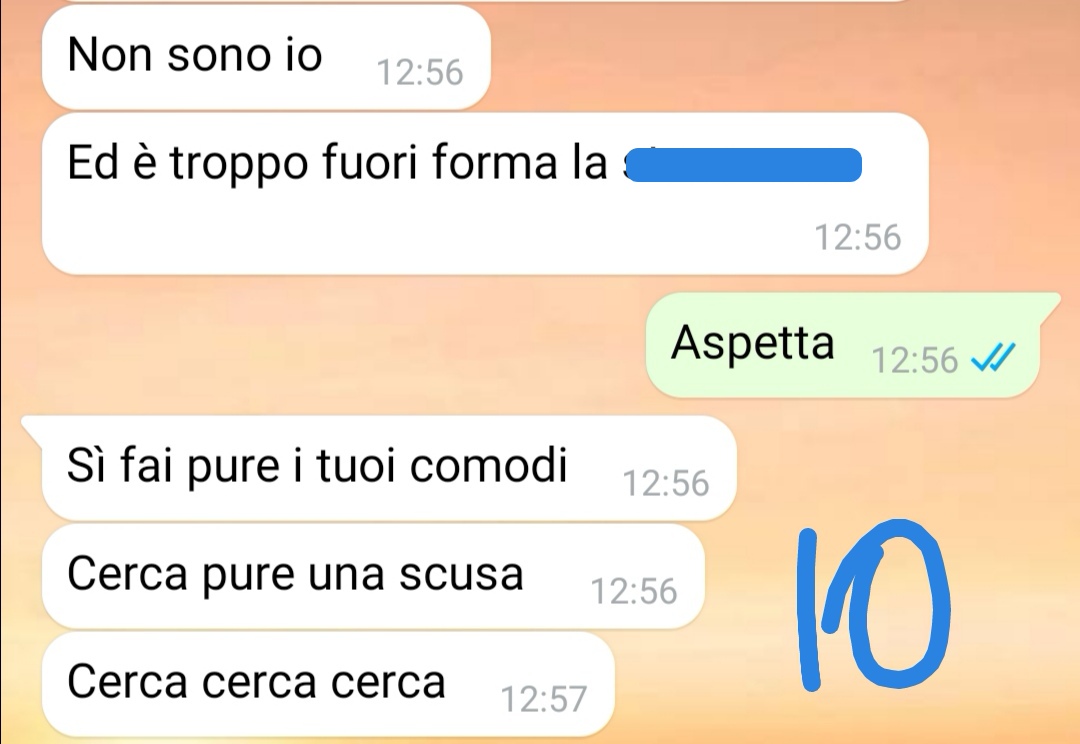This screenshot has width=1080, height=744.
Task: Click the timestamp on the 'Aspetta' bubble
Action: coord(915,360)
